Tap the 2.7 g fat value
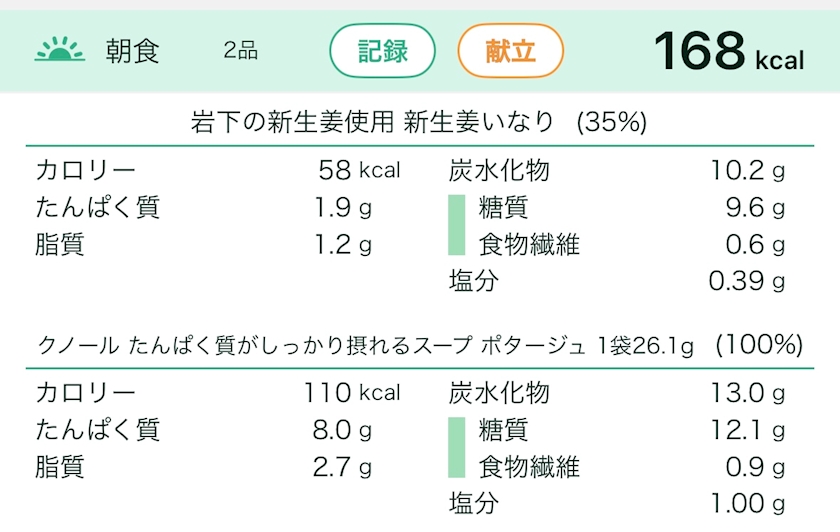 point(342,467)
